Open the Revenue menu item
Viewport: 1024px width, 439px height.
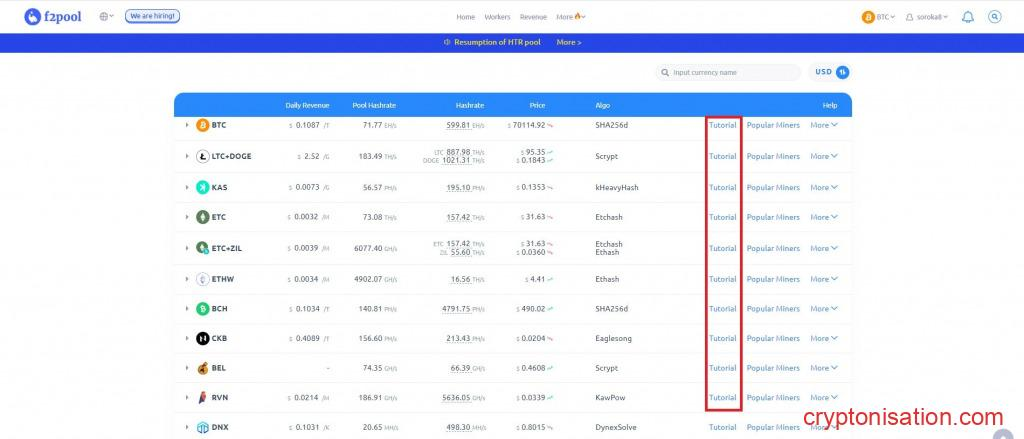pyautogui.click(x=533, y=17)
